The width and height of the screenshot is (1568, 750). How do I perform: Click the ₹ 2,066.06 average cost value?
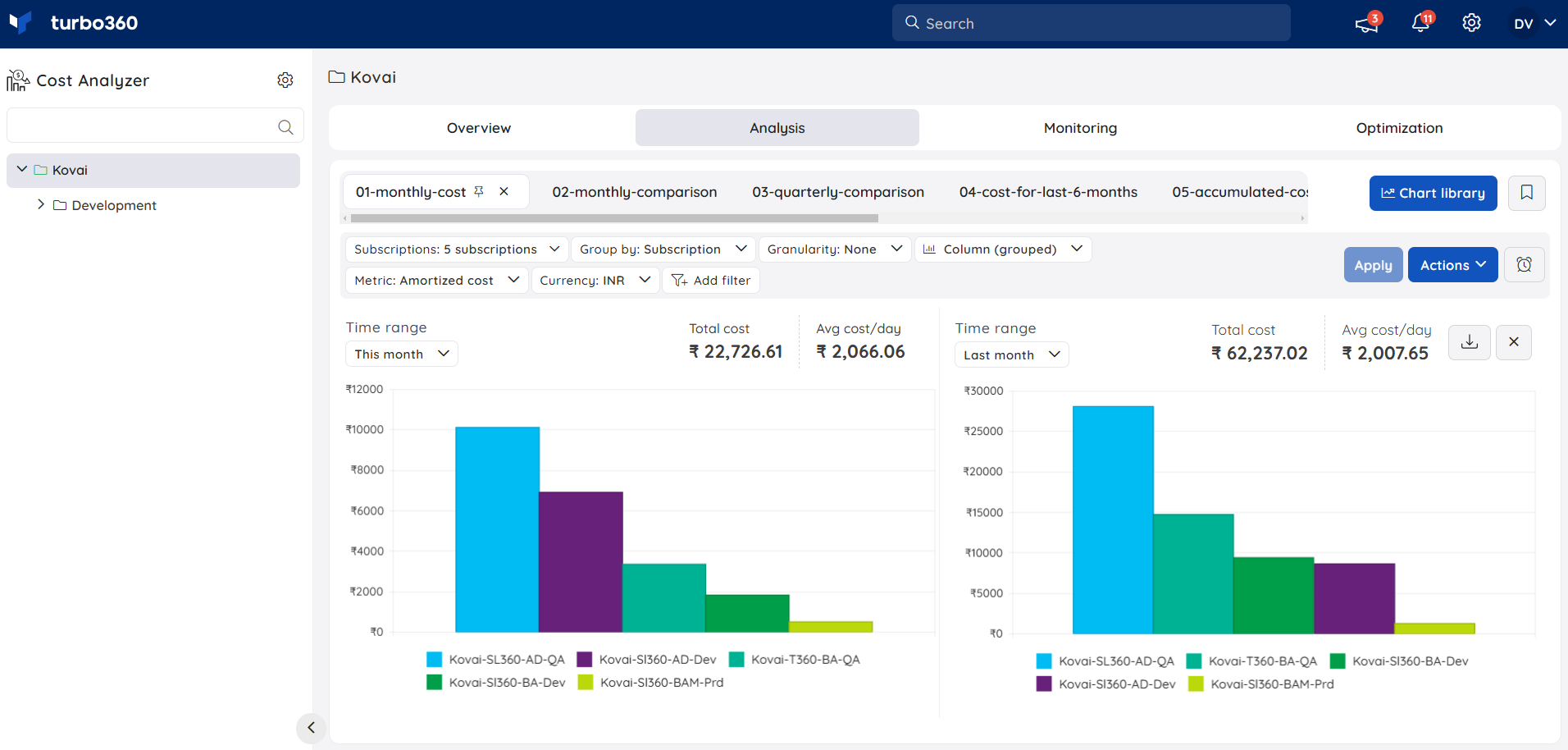pos(860,352)
